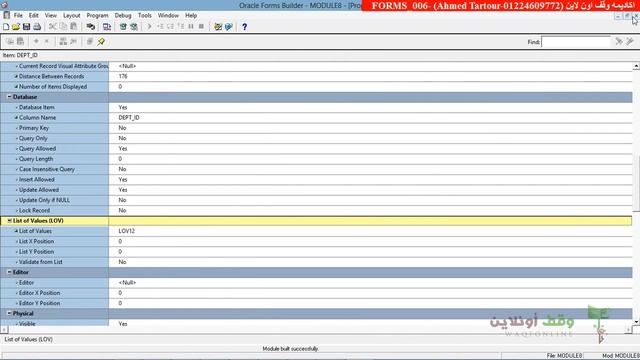640x360 pixels.
Task: Click the debugger Go arrow icon
Action: (149, 27)
